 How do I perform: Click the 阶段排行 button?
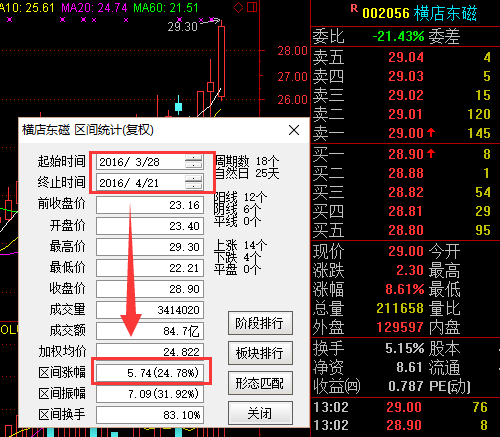[x=260, y=323]
